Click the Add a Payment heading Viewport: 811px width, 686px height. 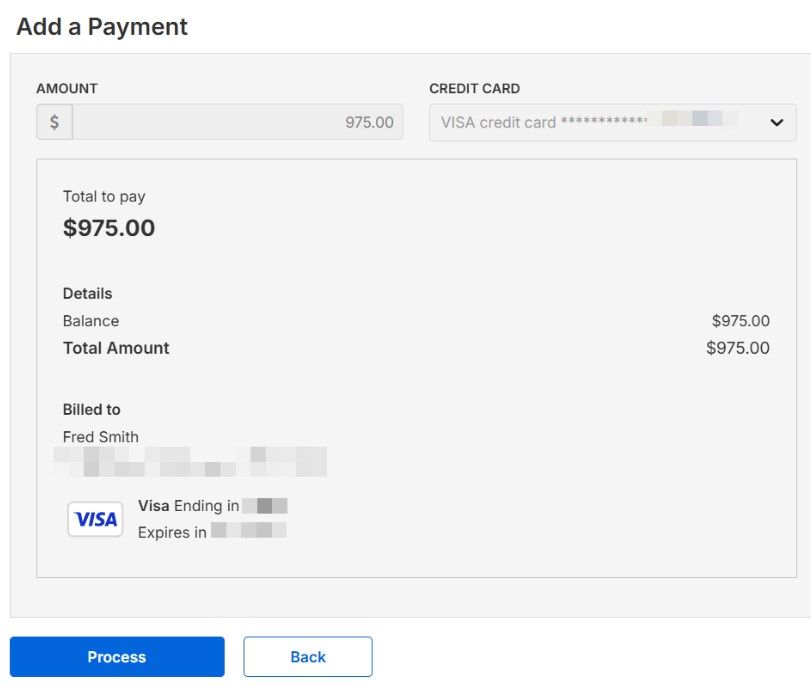pyautogui.click(x=102, y=27)
